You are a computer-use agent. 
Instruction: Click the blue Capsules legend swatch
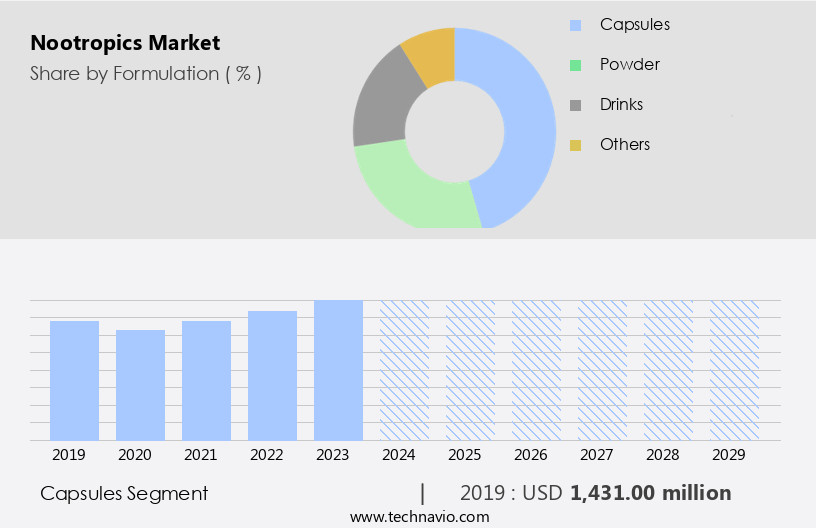575,25
